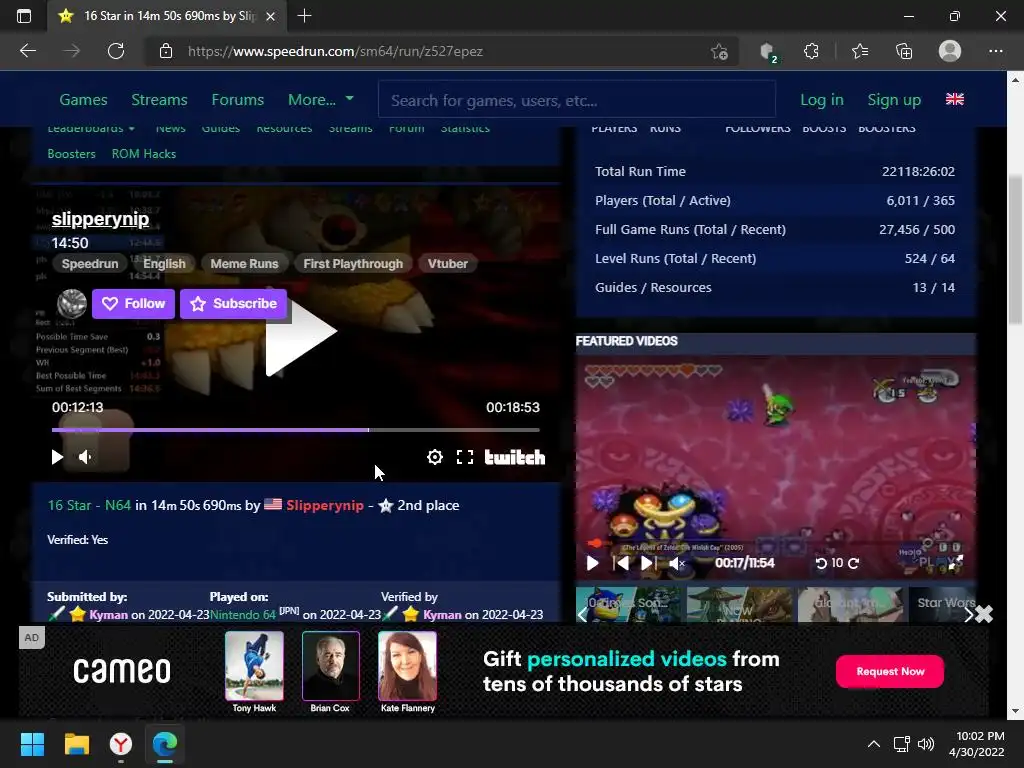Expand the More... dropdown

pyautogui.click(x=320, y=100)
